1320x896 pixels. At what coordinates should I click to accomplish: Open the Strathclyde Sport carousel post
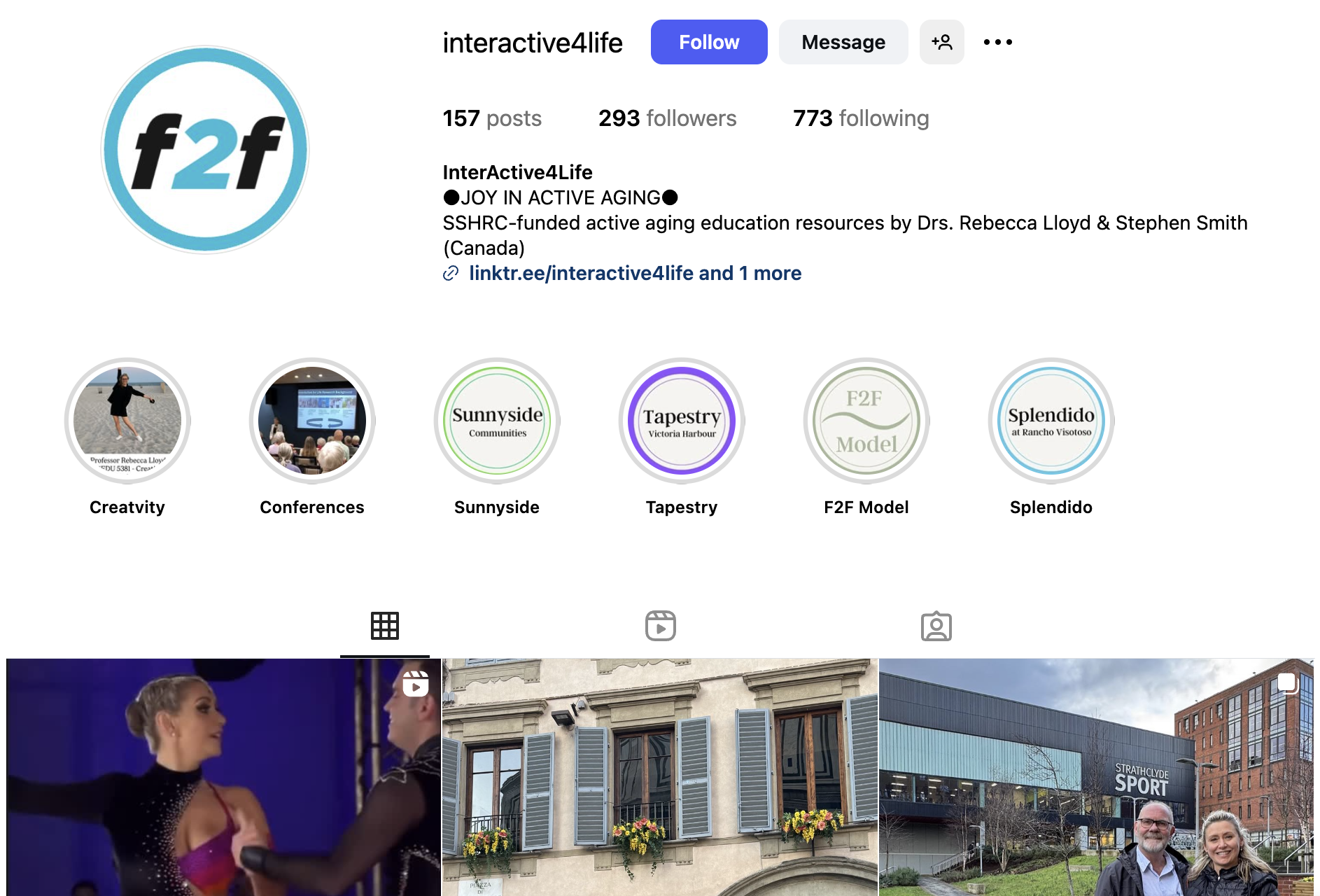pos(1096,777)
